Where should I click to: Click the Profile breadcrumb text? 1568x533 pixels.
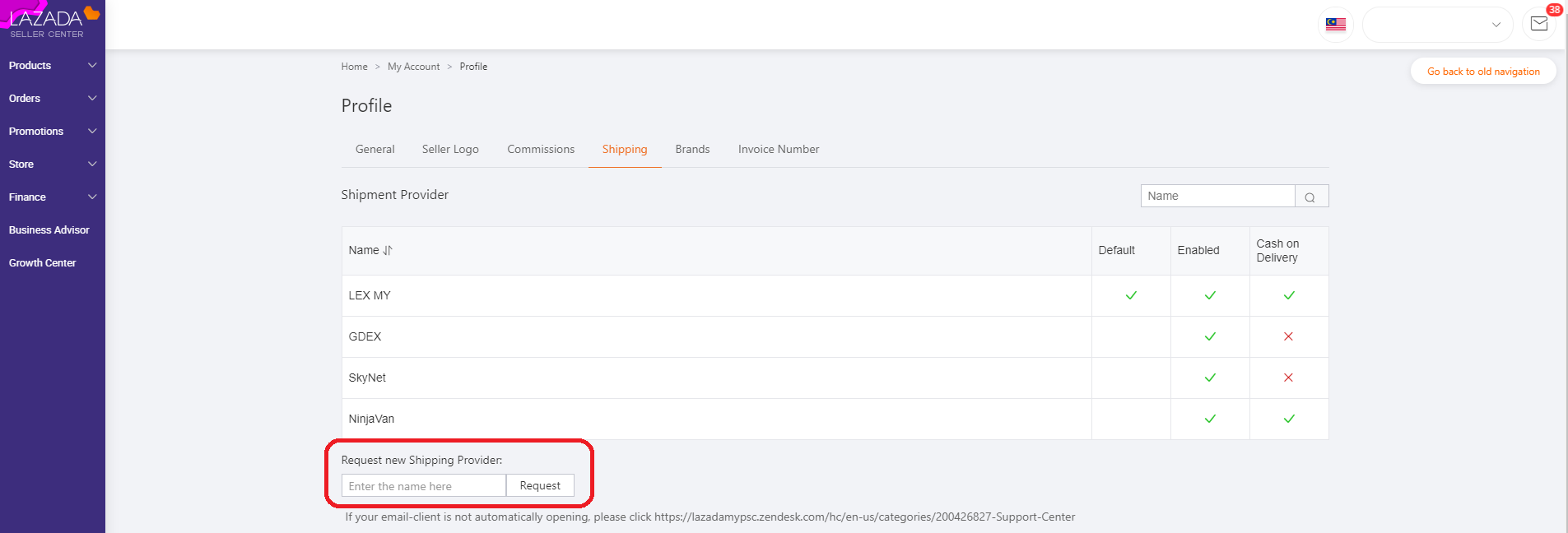coord(473,67)
